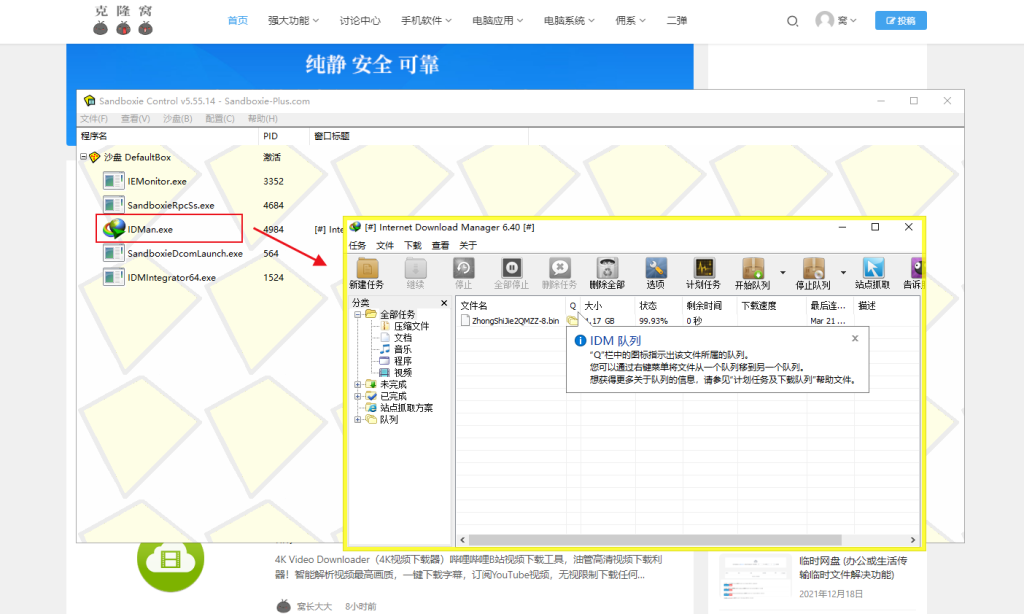The image size is (1024, 614).
Task: Close the 分类 categories panel
Action: (444, 303)
